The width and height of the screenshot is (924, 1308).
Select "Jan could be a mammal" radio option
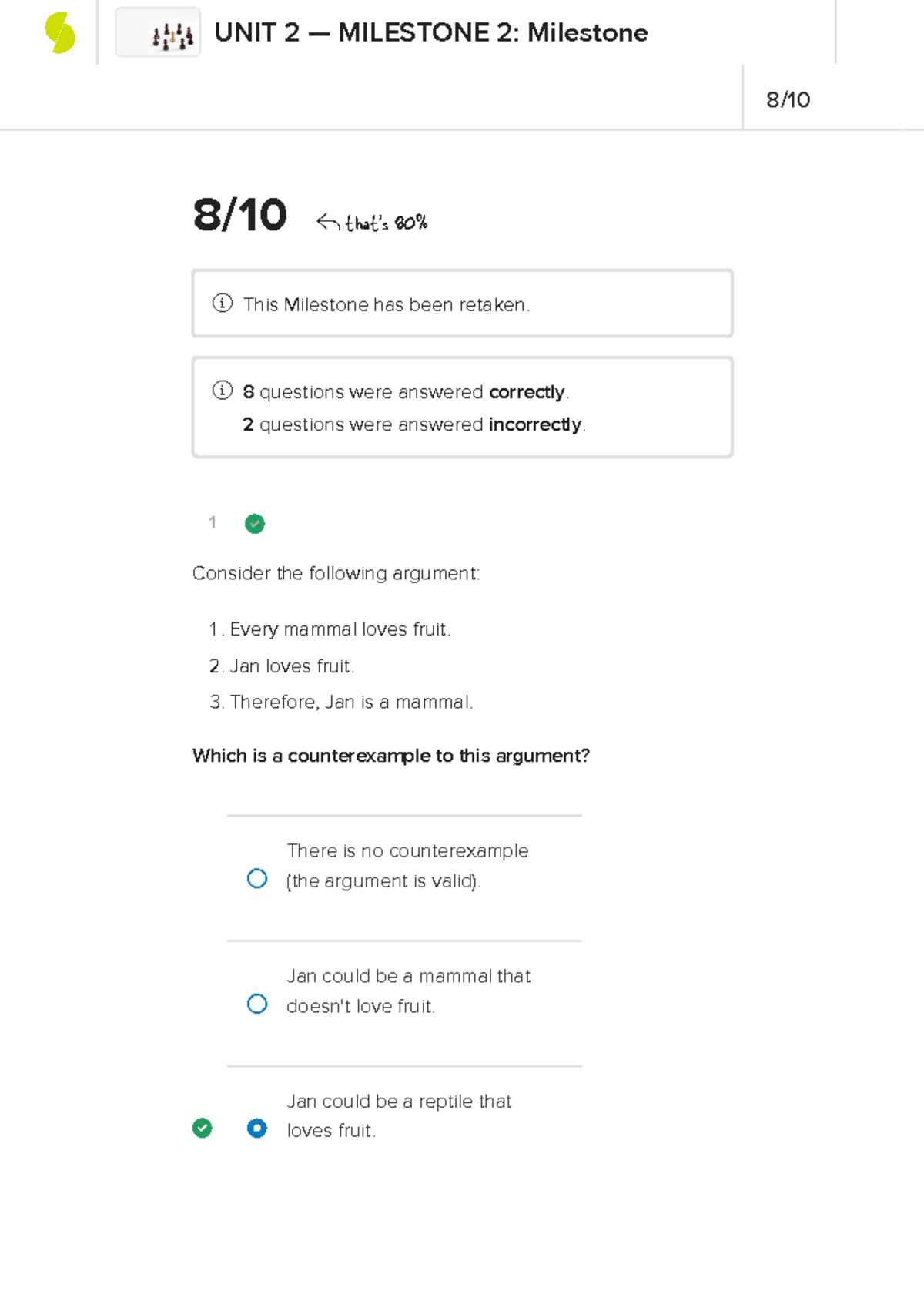click(257, 1004)
